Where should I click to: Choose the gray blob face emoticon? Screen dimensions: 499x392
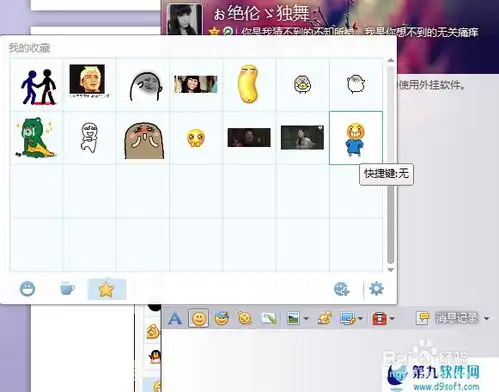pyautogui.click(x=146, y=86)
